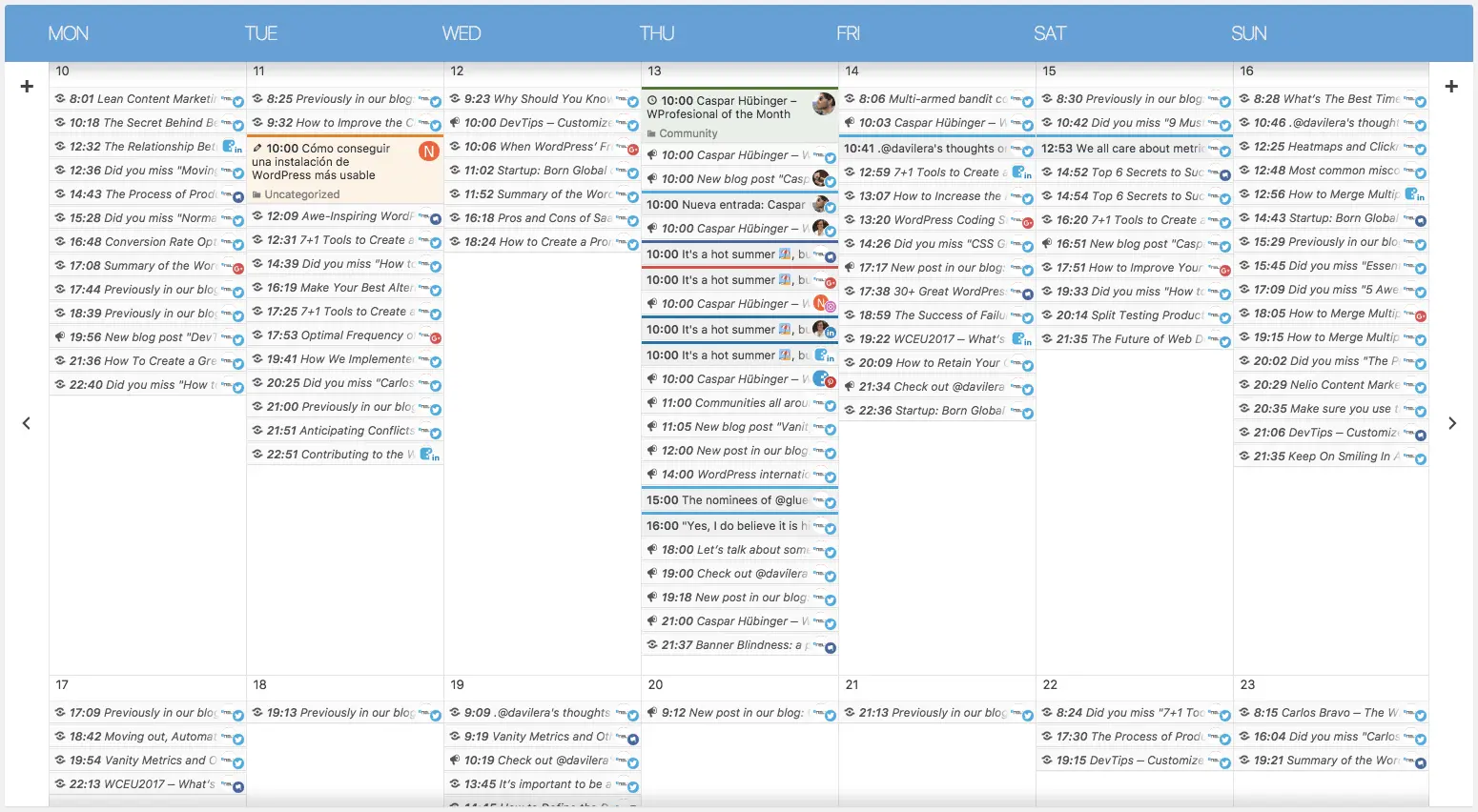Click clock icon on WProfesional of the Month post
This screenshot has width=1478, height=812.
tap(652, 100)
